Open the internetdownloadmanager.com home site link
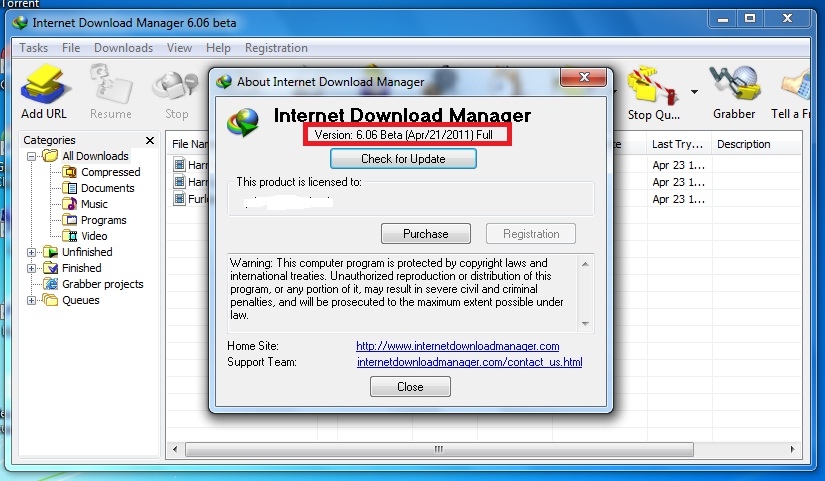 click(x=458, y=346)
